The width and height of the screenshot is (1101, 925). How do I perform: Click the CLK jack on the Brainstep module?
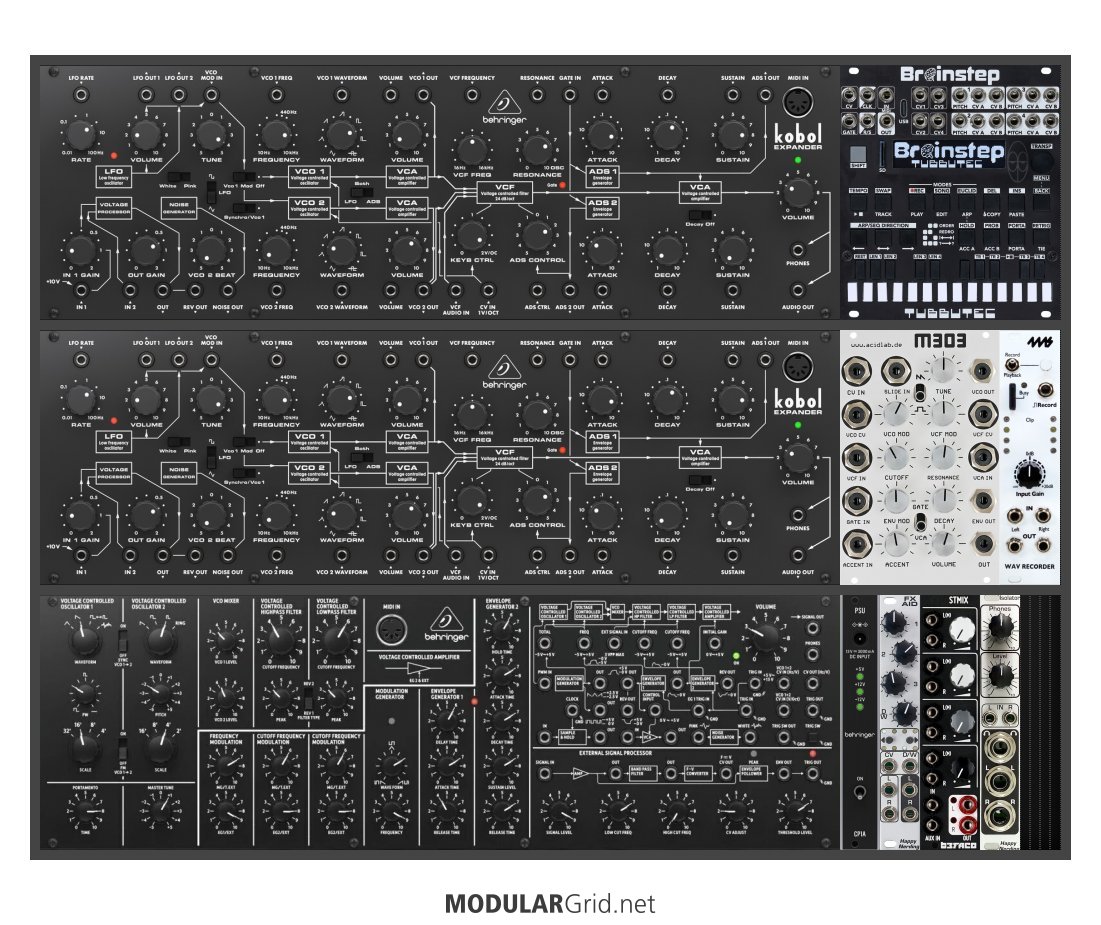pos(868,97)
